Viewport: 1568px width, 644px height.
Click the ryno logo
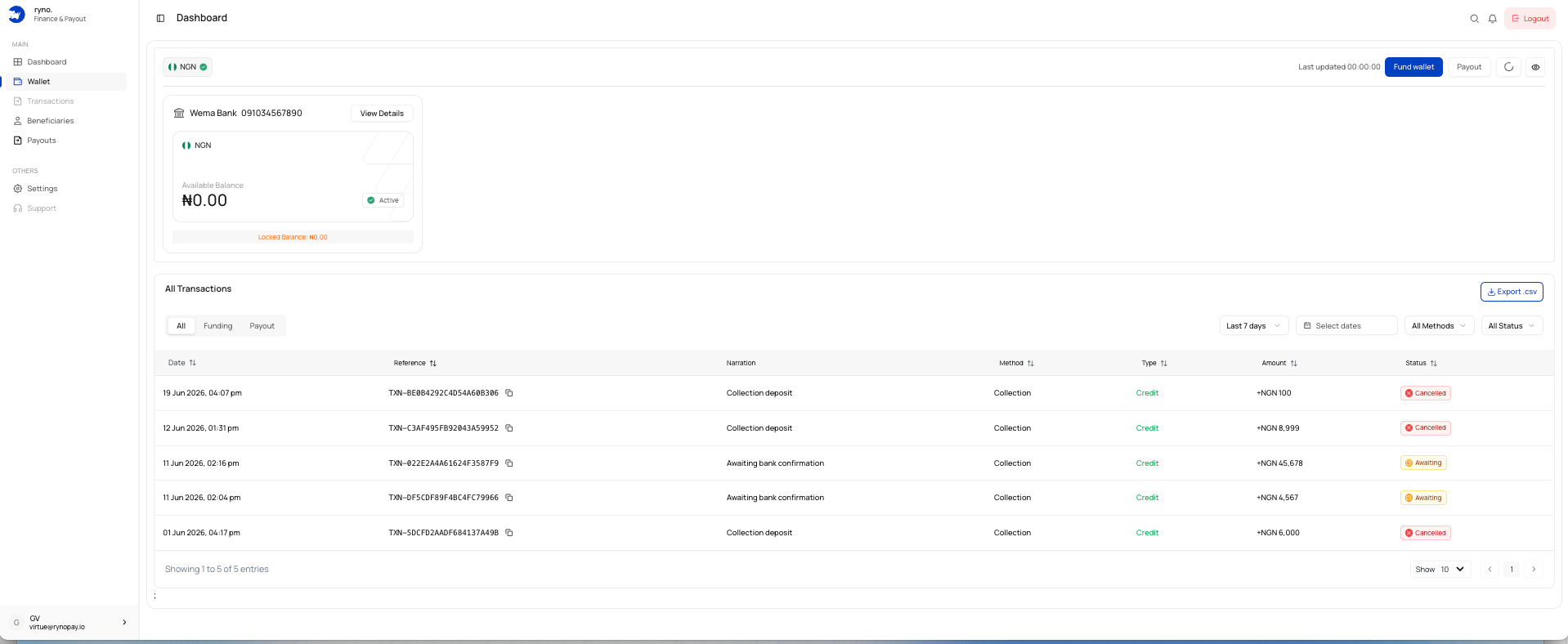pos(16,15)
